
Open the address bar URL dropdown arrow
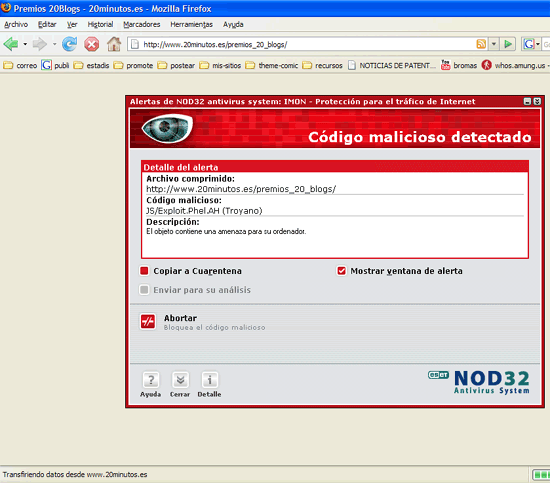click(494, 44)
